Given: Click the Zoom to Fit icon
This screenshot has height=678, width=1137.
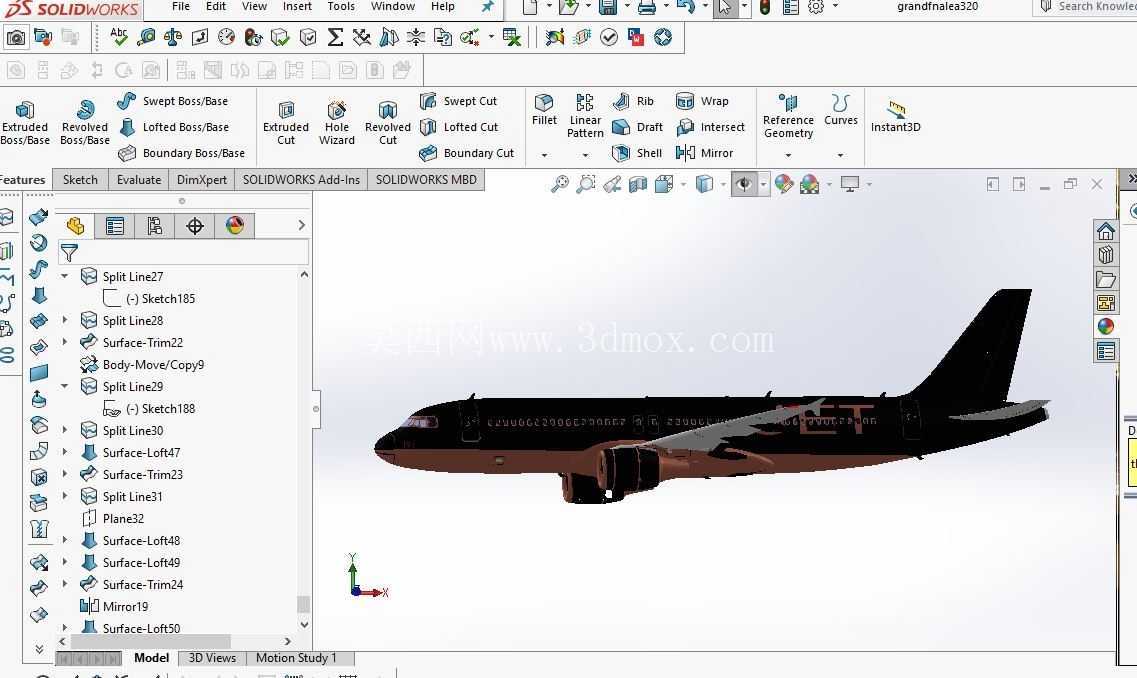Looking at the screenshot, I should pos(559,184).
